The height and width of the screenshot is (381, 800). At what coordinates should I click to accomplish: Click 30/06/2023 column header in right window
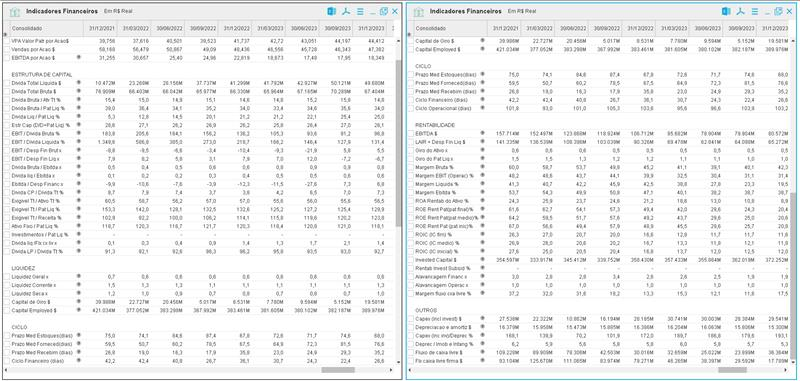(x=707, y=28)
